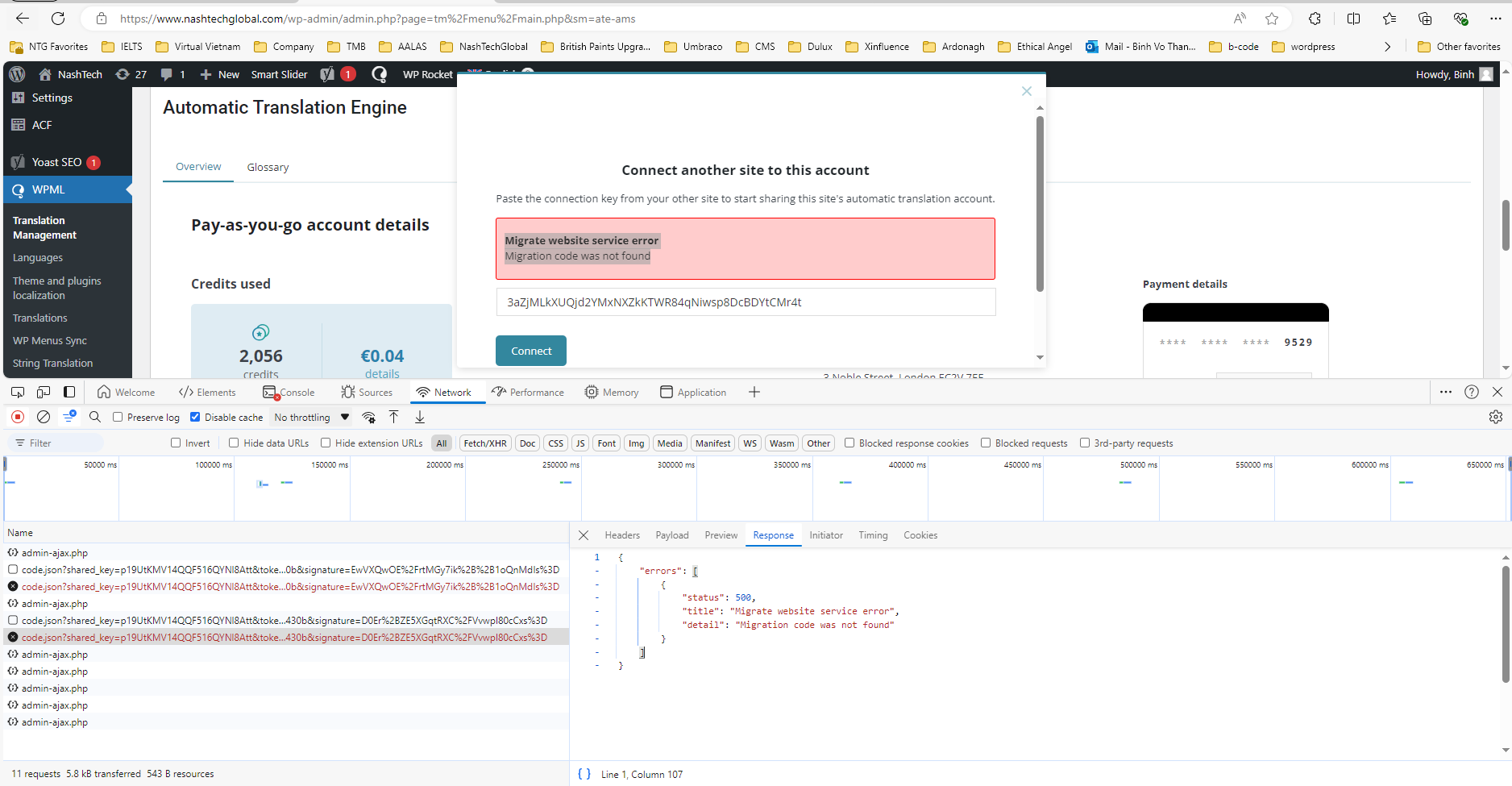The height and width of the screenshot is (786, 1512).
Task: Tick the Invert filter checkbox
Action: [176, 443]
